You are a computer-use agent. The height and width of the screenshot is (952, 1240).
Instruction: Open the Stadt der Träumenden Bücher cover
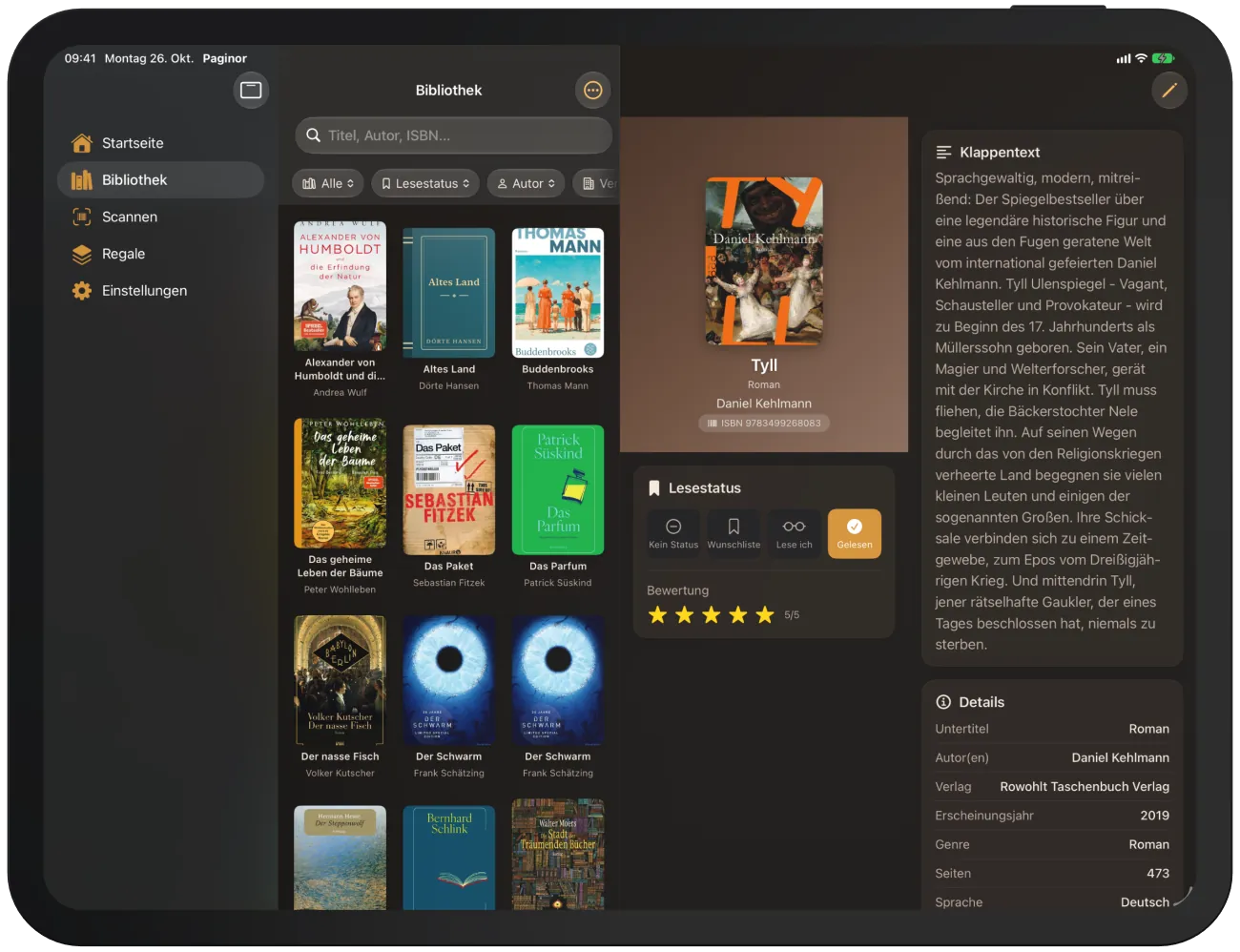558,854
